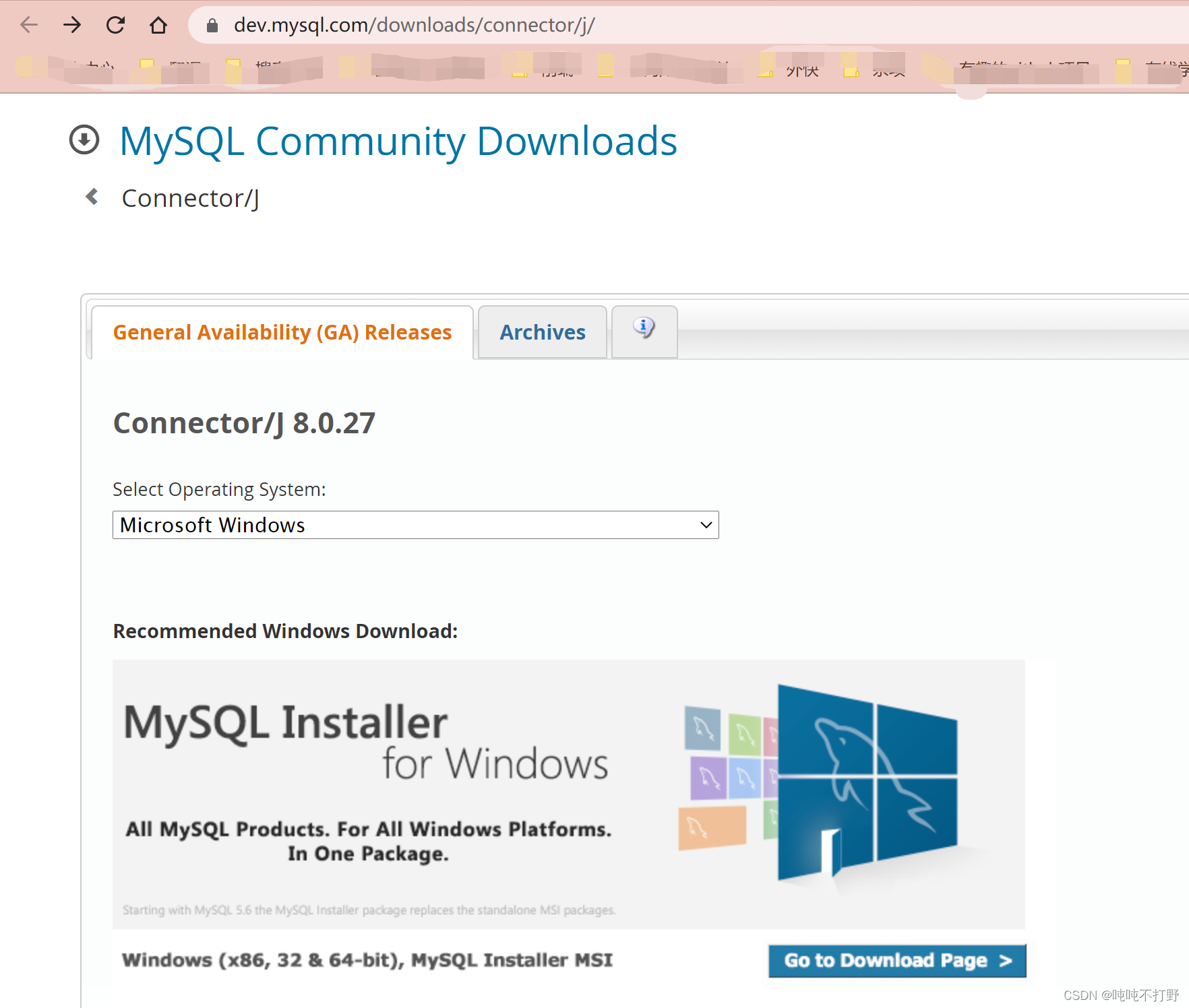Click the Go to Download Page button
The height and width of the screenshot is (1008, 1189).
[897, 960]
